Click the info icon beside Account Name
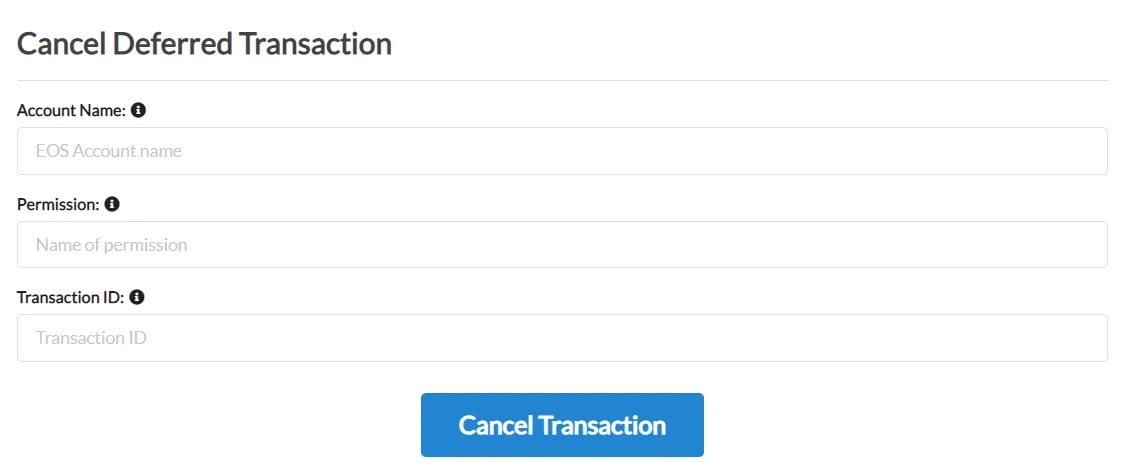 139,111
